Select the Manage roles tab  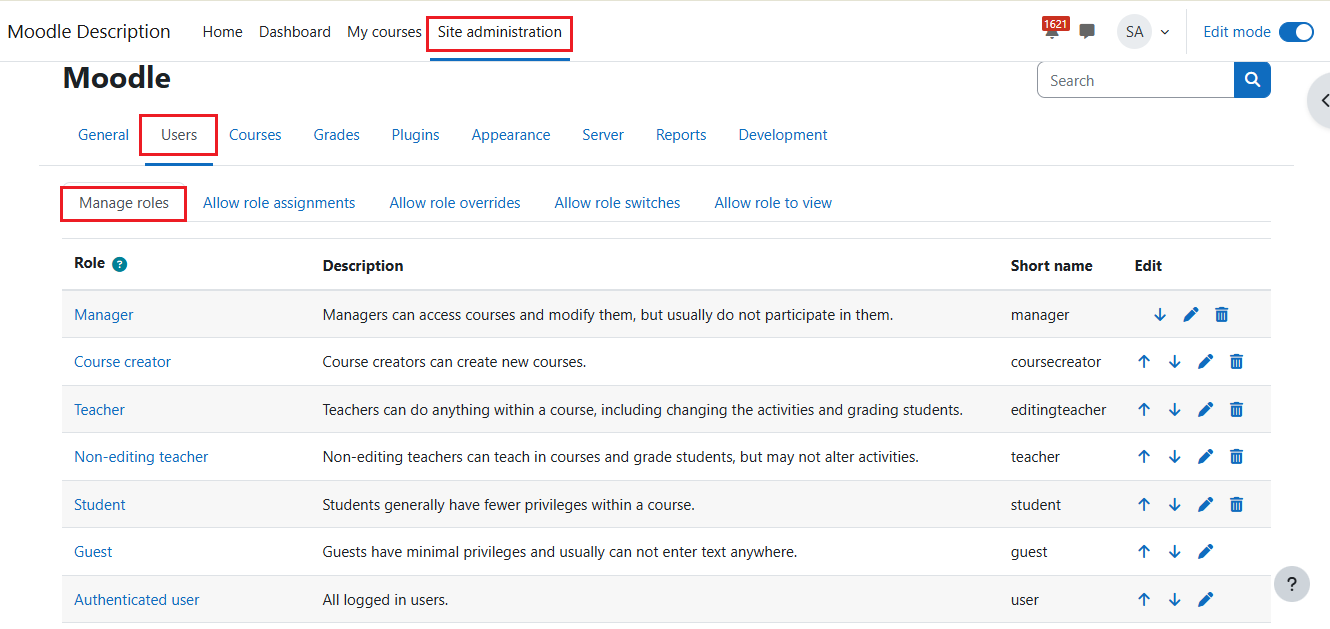click(x=124, y=203)
